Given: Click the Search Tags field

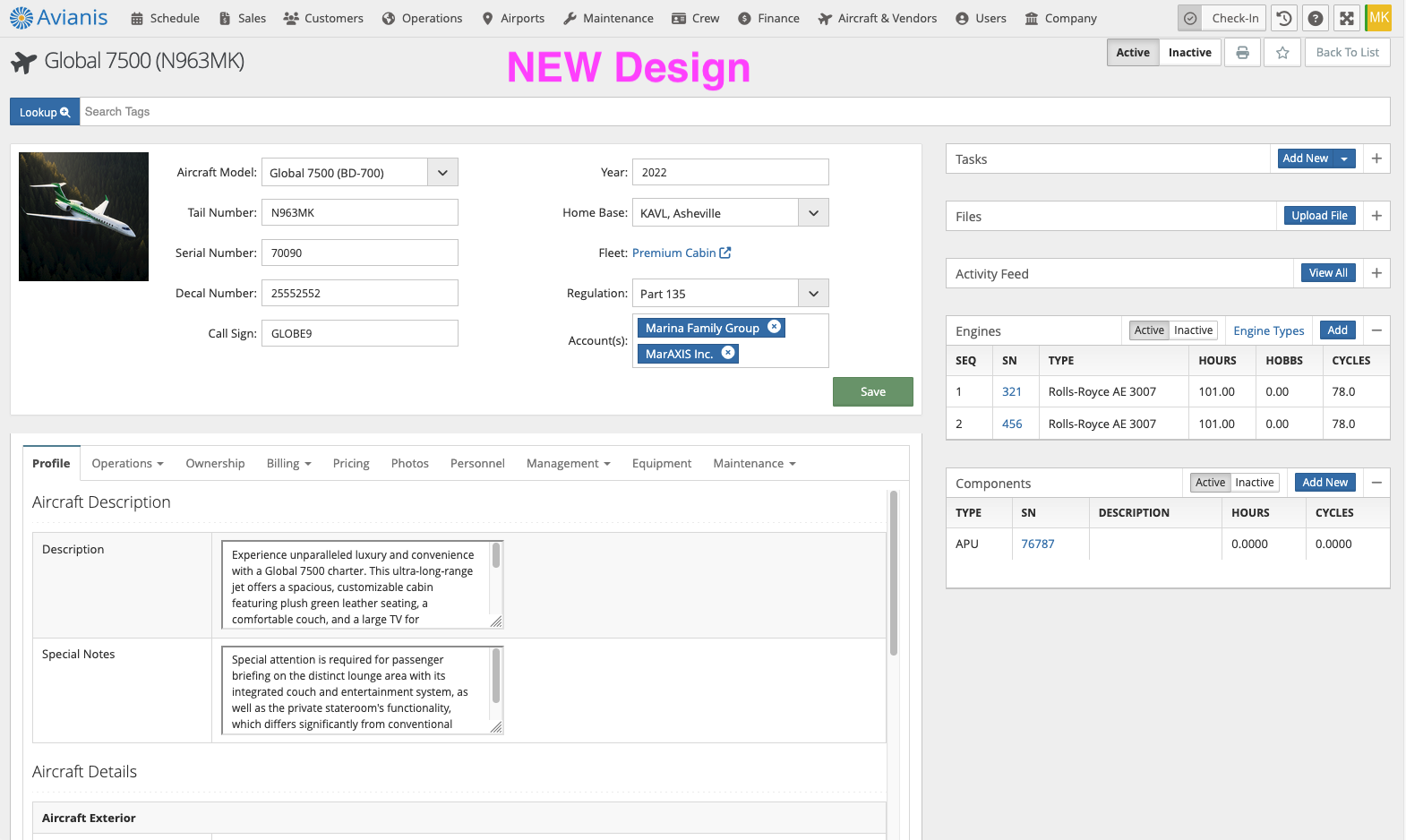Looking at the screenshot, I should (x=734, y=112).
